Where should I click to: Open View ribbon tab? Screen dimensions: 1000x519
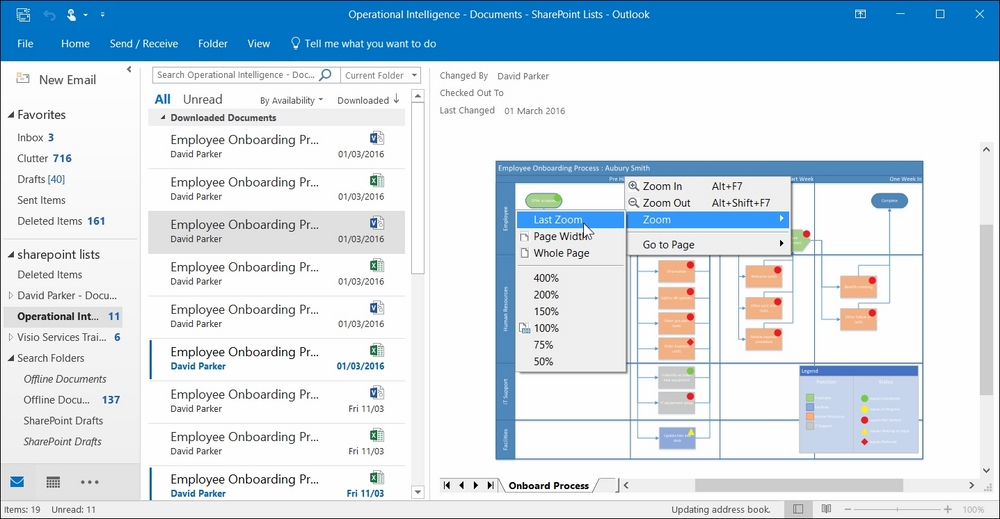[x=258, y=43]
